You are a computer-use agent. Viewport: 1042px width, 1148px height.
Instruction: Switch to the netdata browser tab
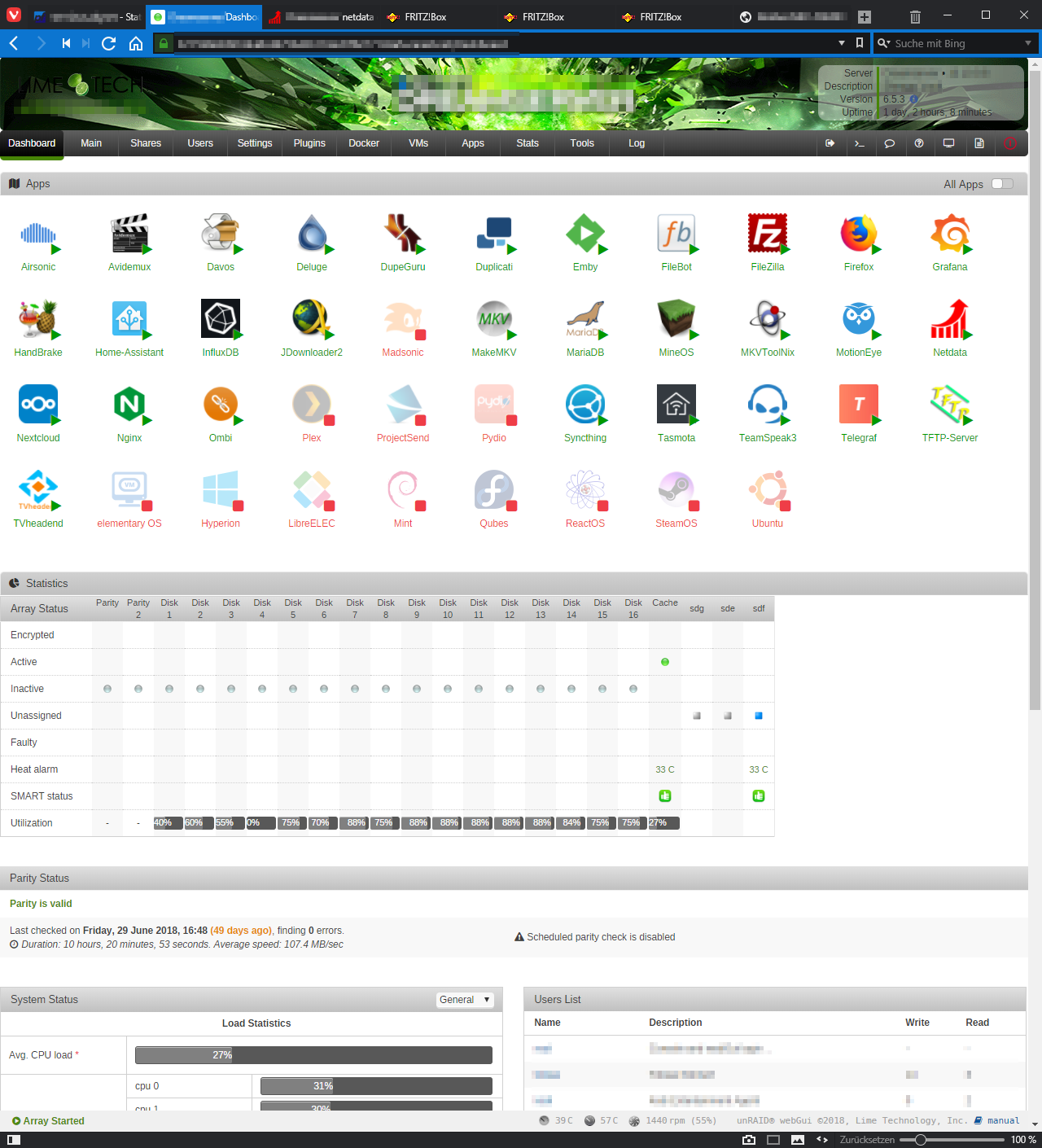[x=321, y=17]
